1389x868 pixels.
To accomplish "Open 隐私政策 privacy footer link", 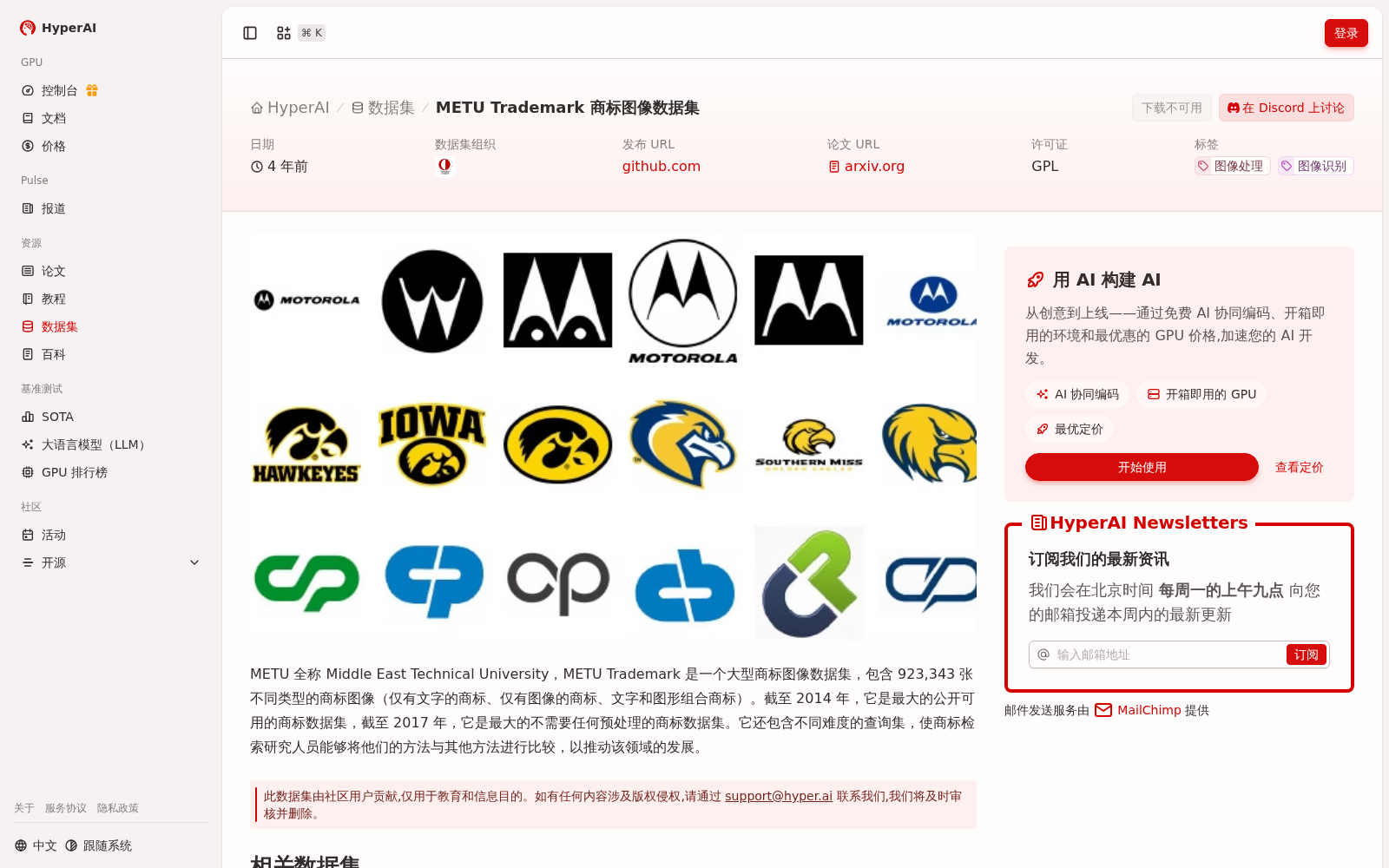I will point(118,808).
